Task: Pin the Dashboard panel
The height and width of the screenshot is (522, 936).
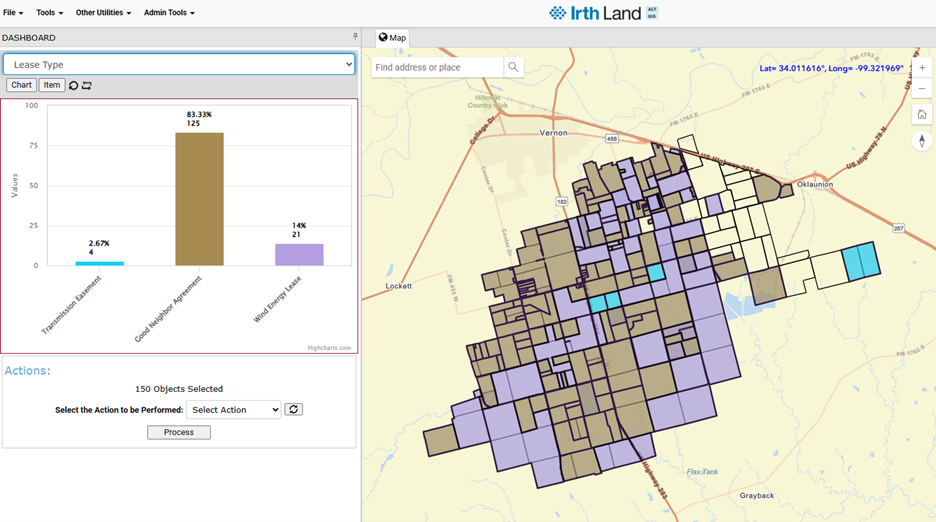Action: coord(355,37)
